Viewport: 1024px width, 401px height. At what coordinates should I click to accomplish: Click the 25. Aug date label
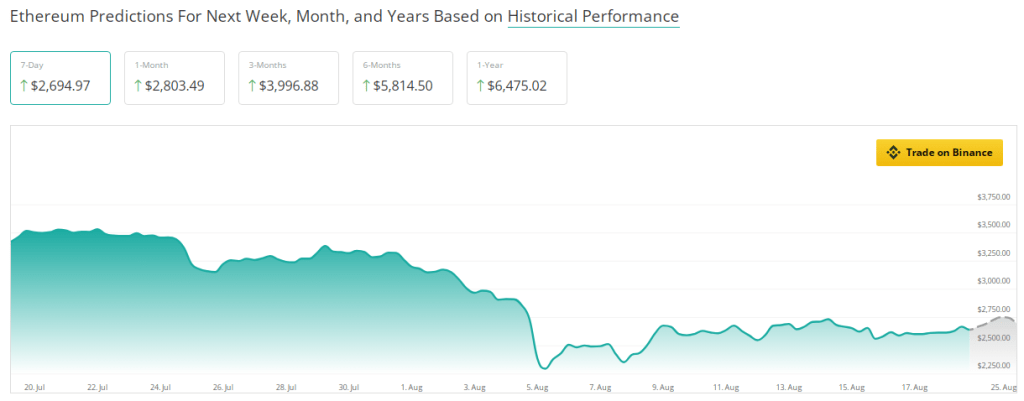click(1006, 387)
